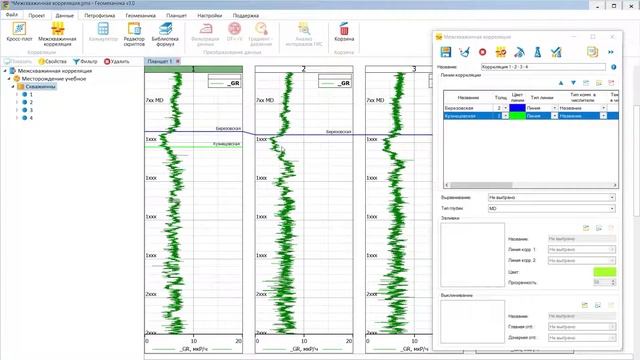Image resolution: width=640 pixels, height=360 pixels.
Task: Click the Прозрачность stepper arrows
Action: pyautogui.click(x=613, y=282)
